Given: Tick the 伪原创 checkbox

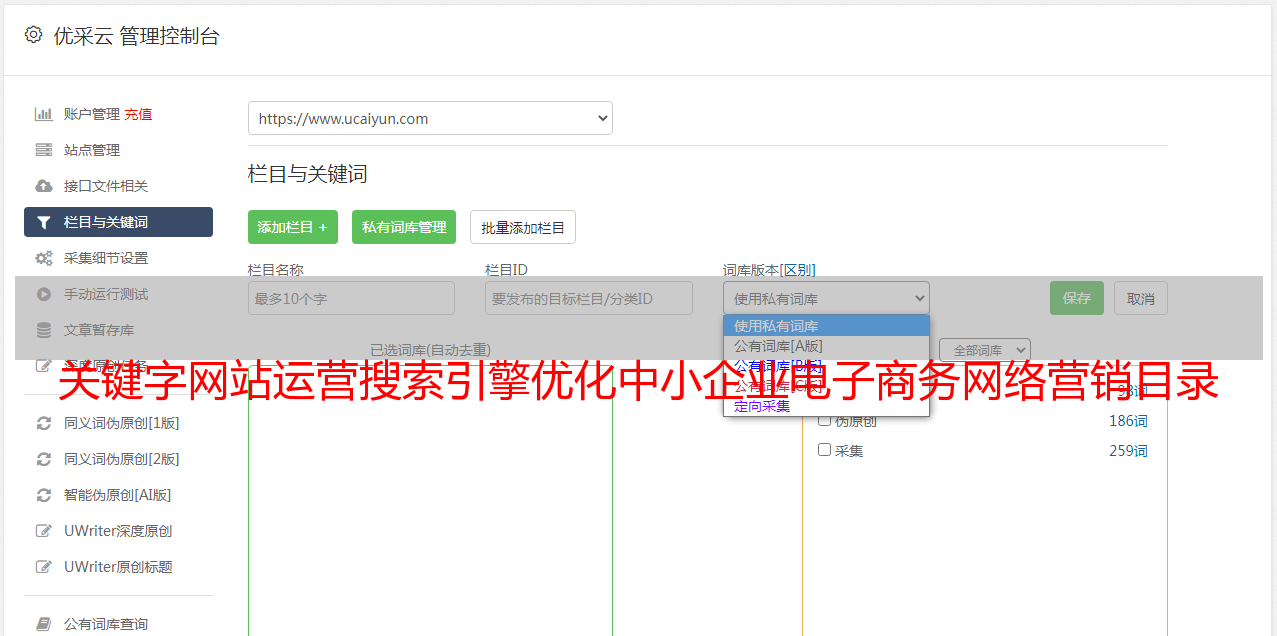Looking at the screenshot, I should pos(825,420).
